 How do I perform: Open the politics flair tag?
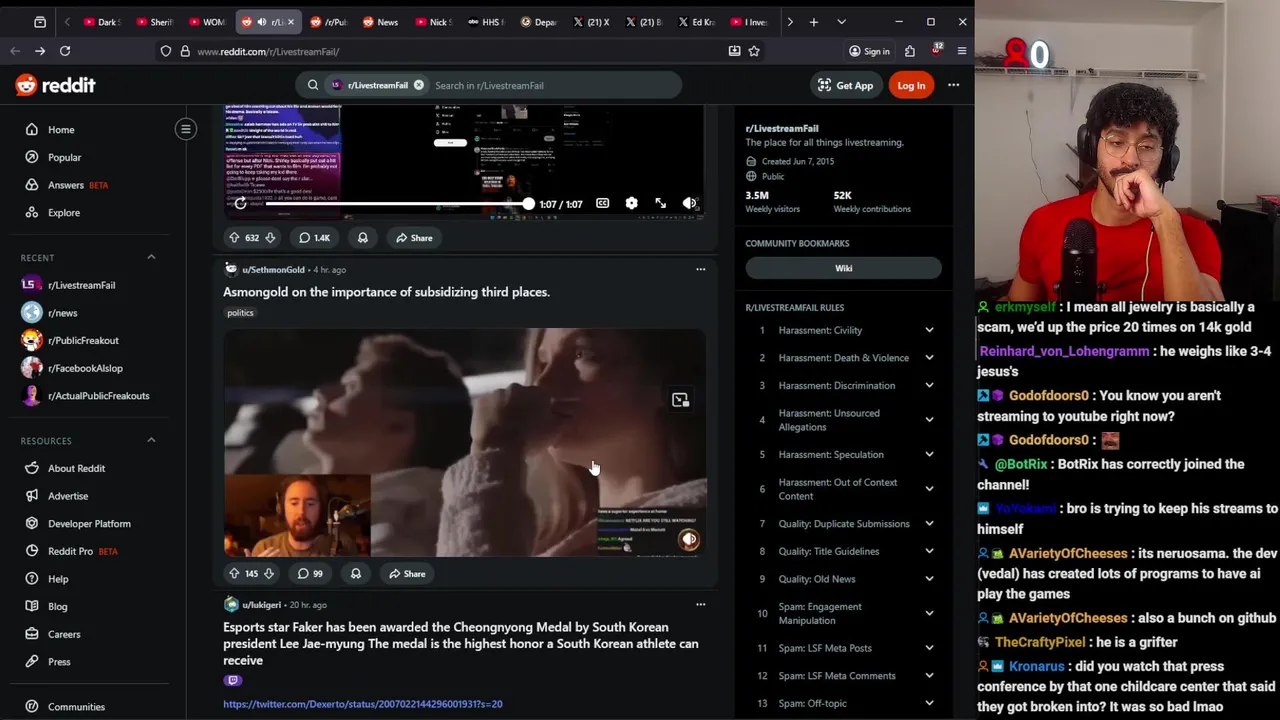(x=240, y=313)
